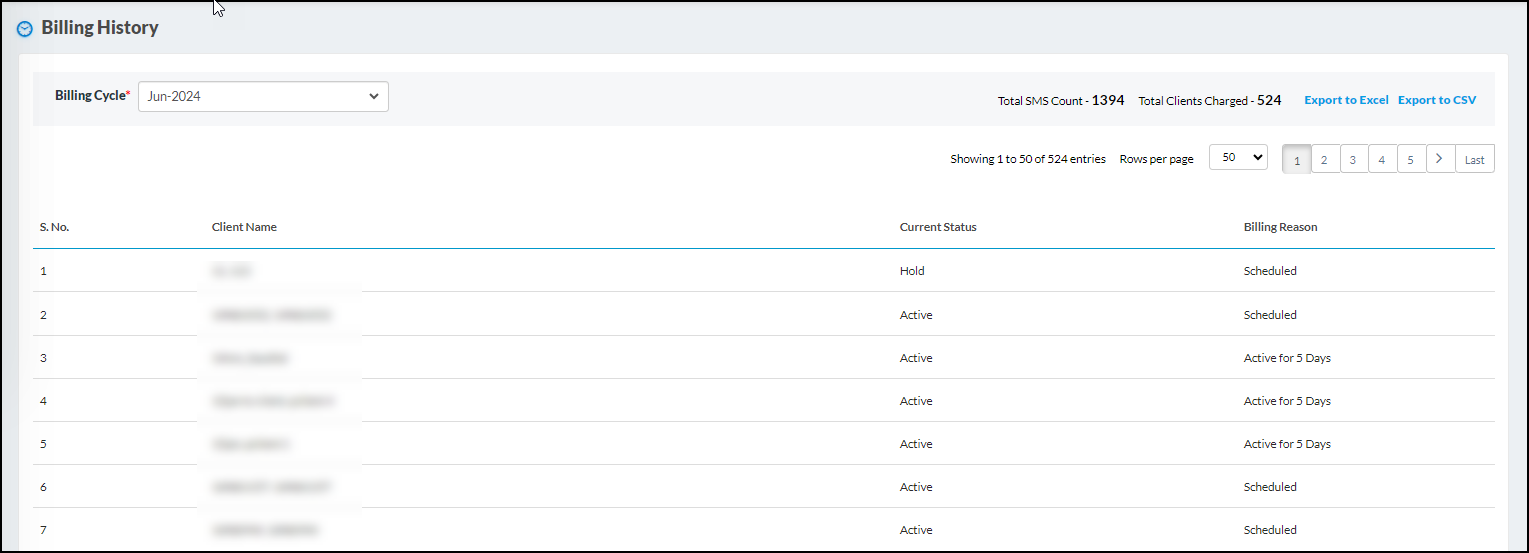The image size is (1529, 553).
Task: Click the Billing History clock icon
Action: pyautogui.click(x=25, y=29)
